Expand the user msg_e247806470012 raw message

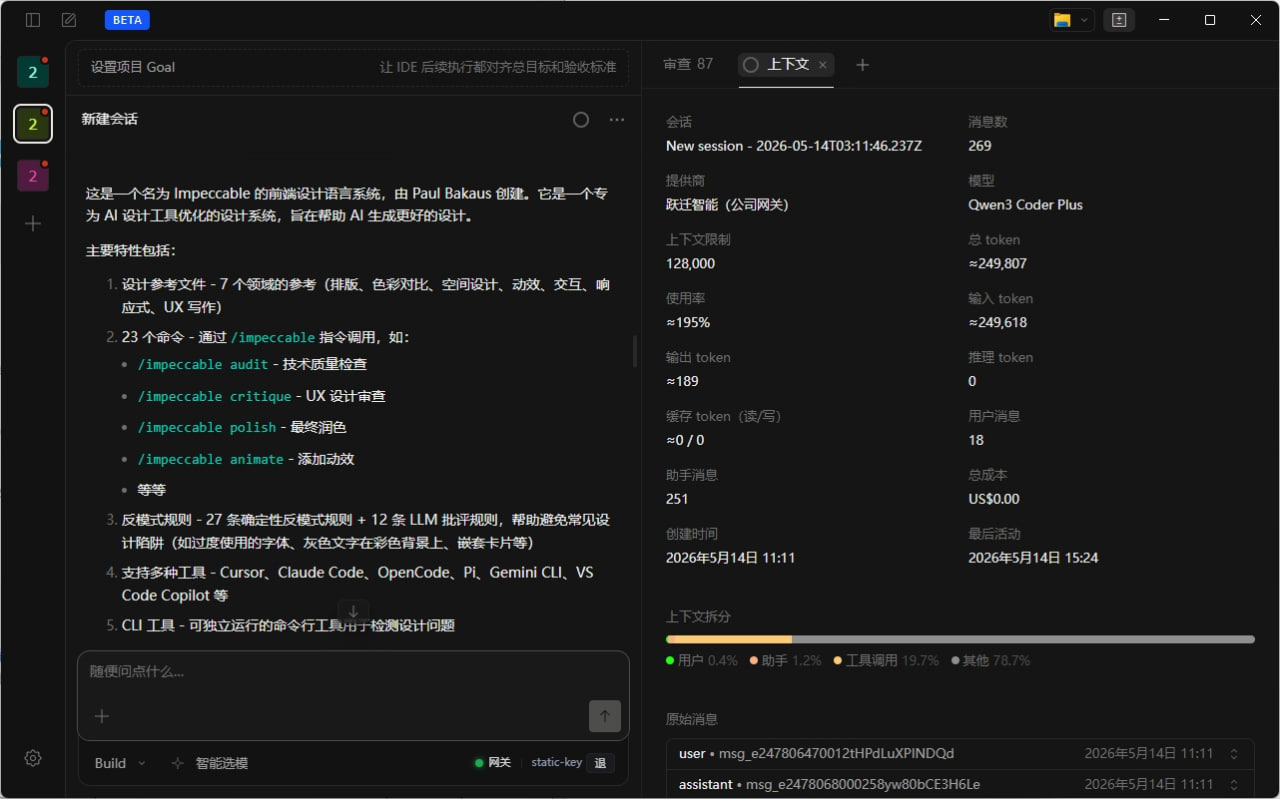point(960,753)
